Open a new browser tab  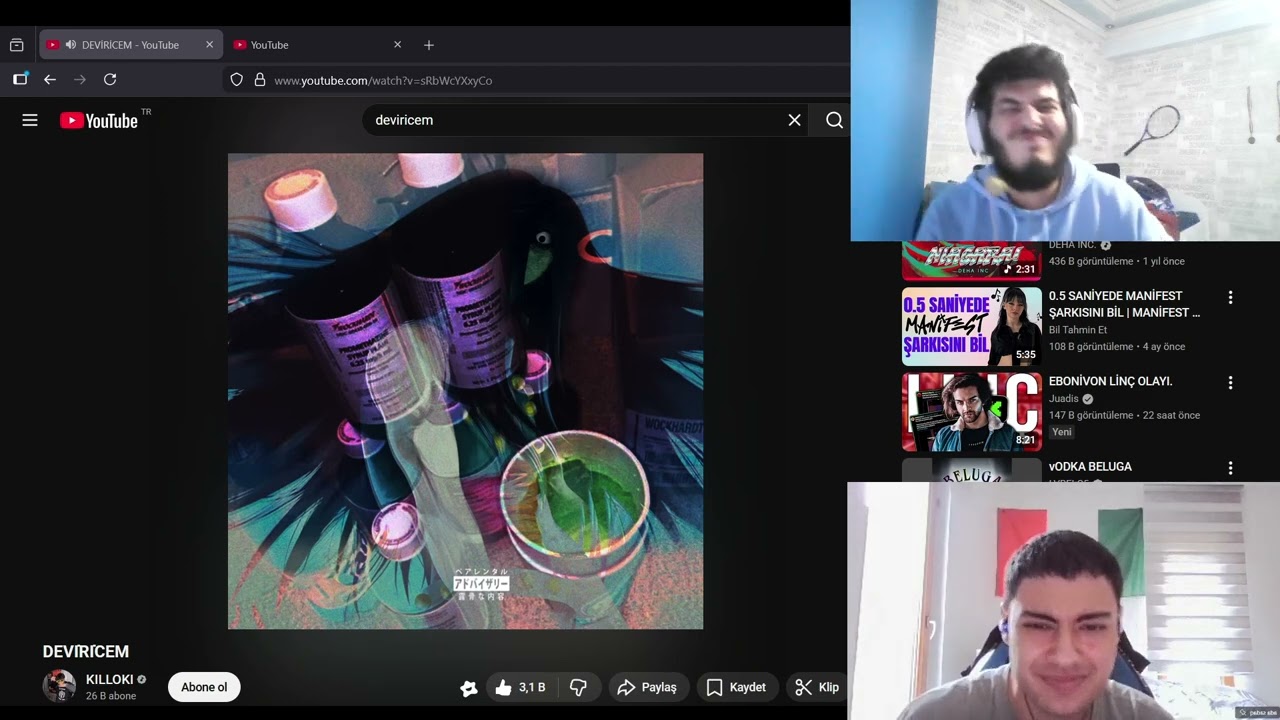click(x=429, y=45)
